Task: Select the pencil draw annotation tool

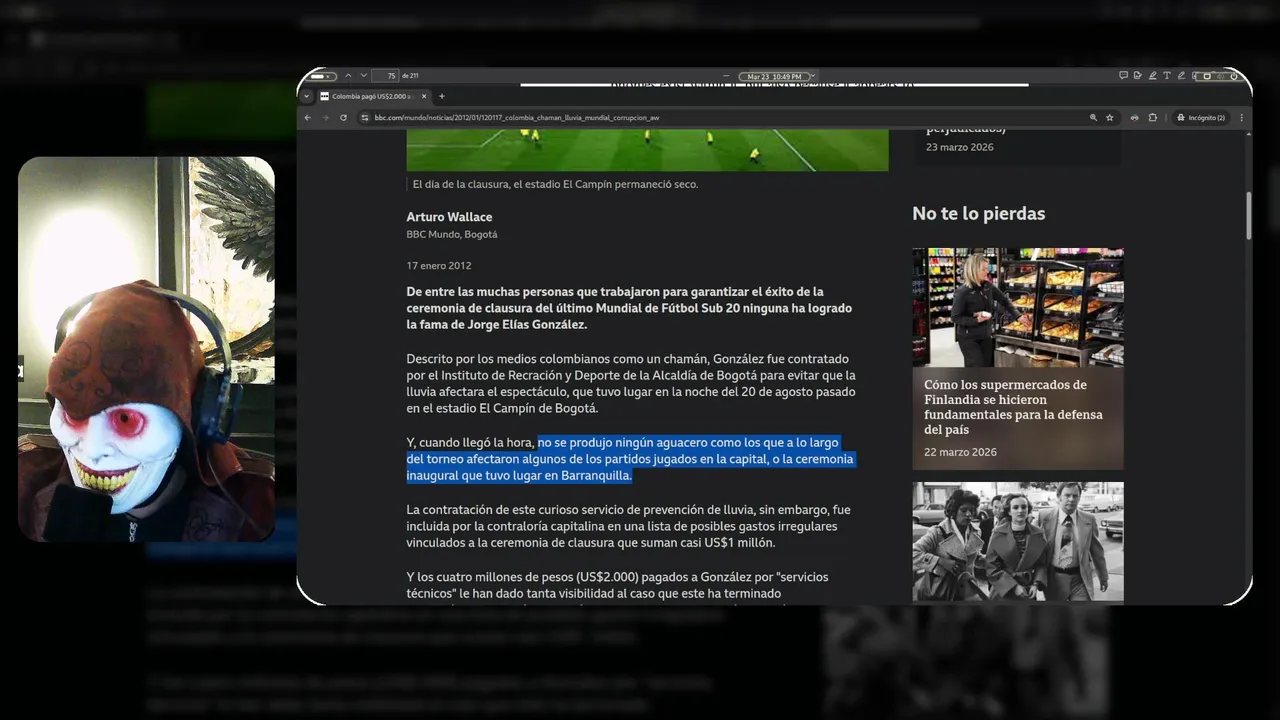Action: tap(1181, 76)
